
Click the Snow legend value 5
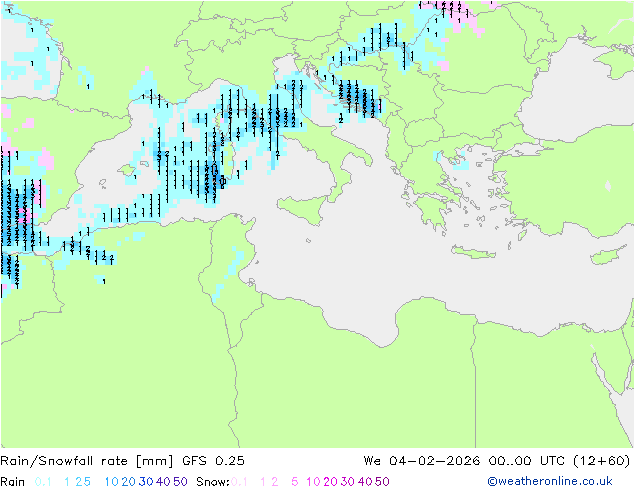[x=295, y=482]
